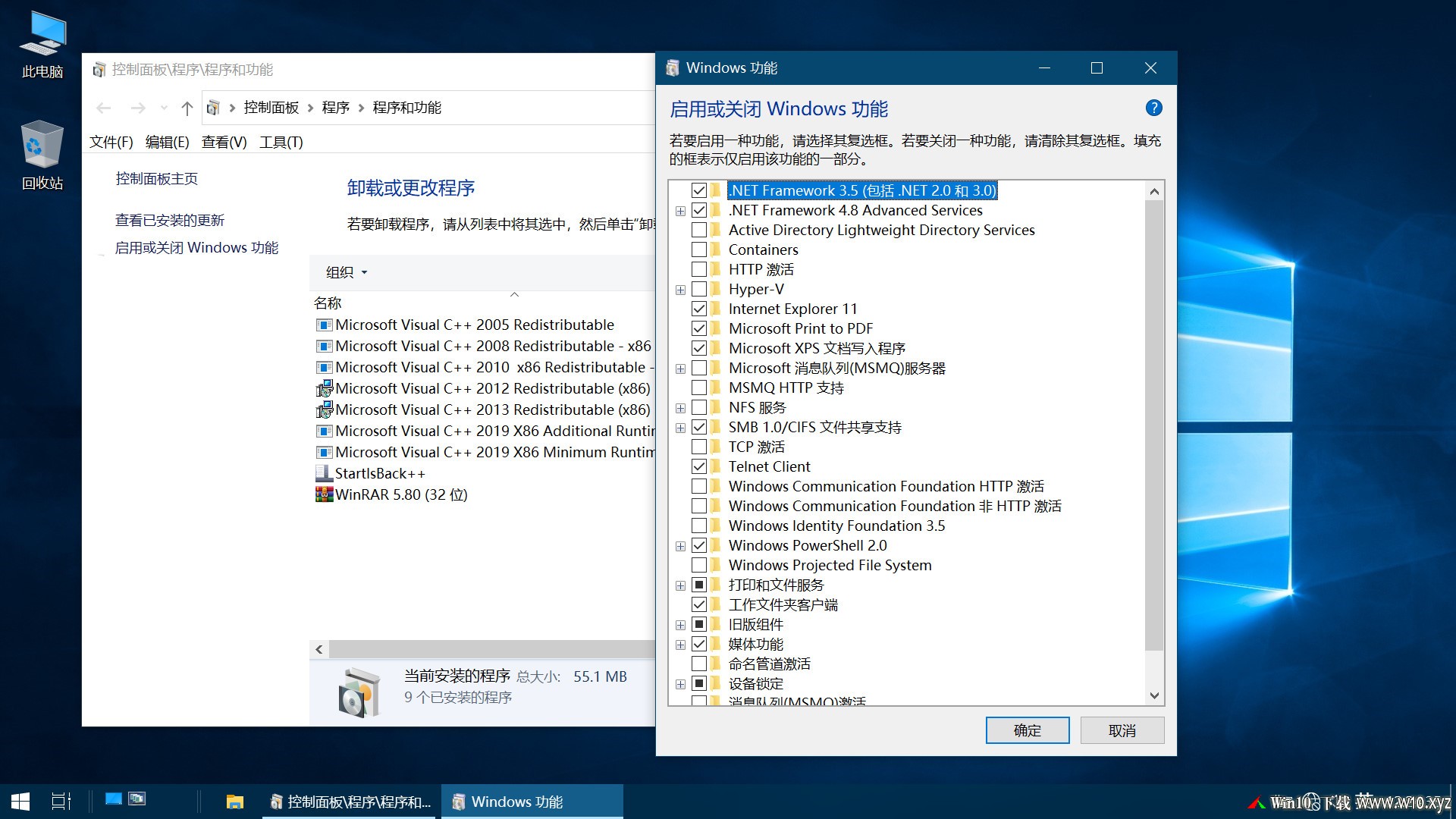Expand the 旧版组件 node
Screen dimensions: 1456x819
pyautogui.click(x=680, y=625)
